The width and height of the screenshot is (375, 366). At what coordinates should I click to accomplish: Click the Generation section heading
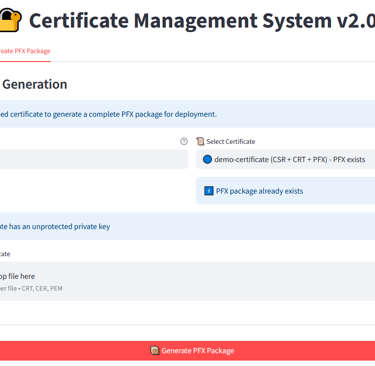pos(35,84)
